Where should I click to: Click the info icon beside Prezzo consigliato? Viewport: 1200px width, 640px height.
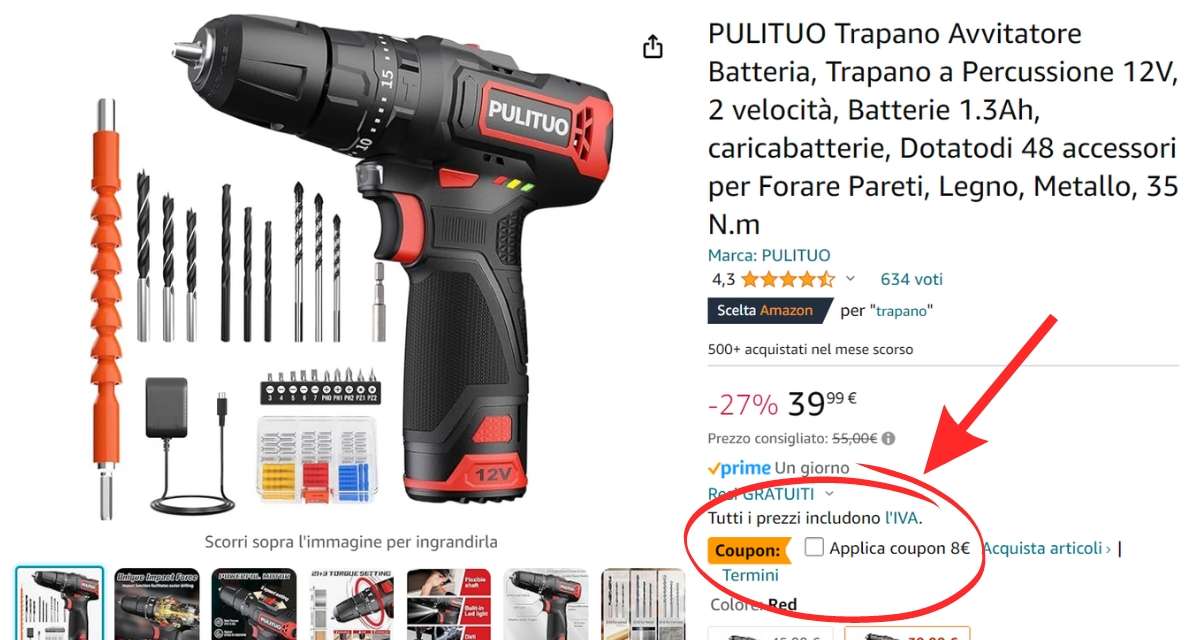(889, 438)
